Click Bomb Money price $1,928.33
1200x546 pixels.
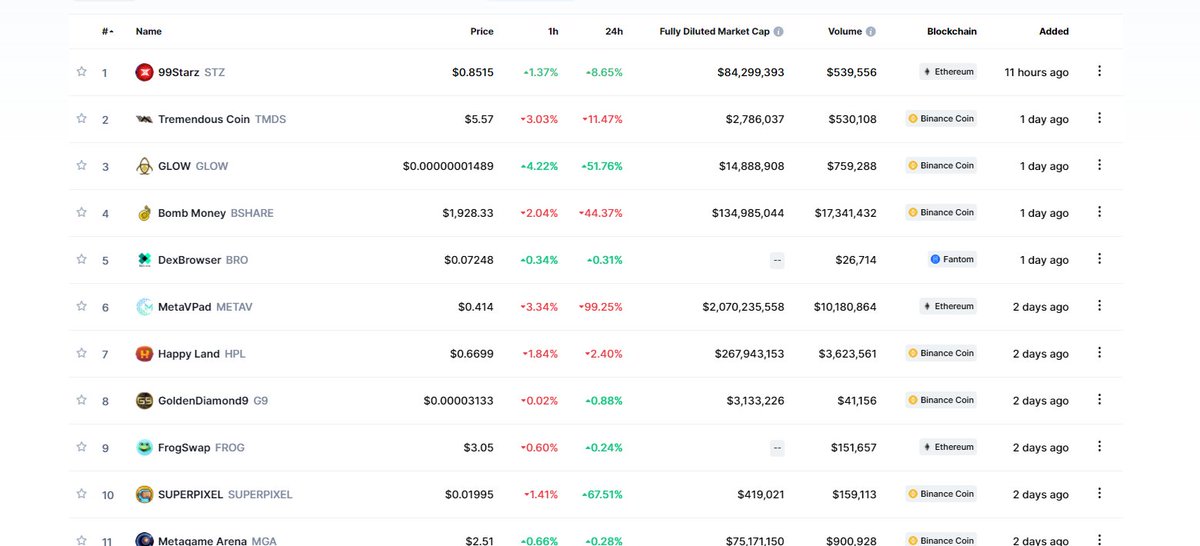pyautogui.click(x=468, y=213)
